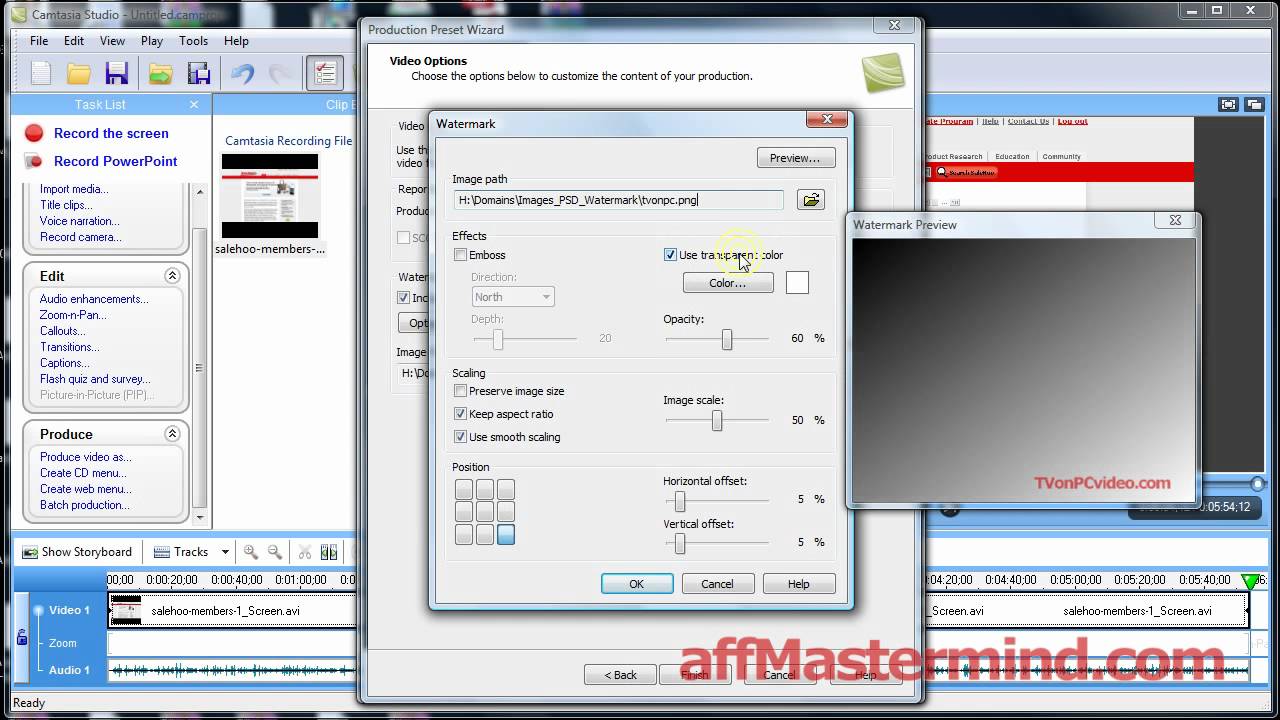The height and width of the screenshot is (720, 1280).
Task: Click the Import Media folder-arrow icon
Action: point(160,74)
